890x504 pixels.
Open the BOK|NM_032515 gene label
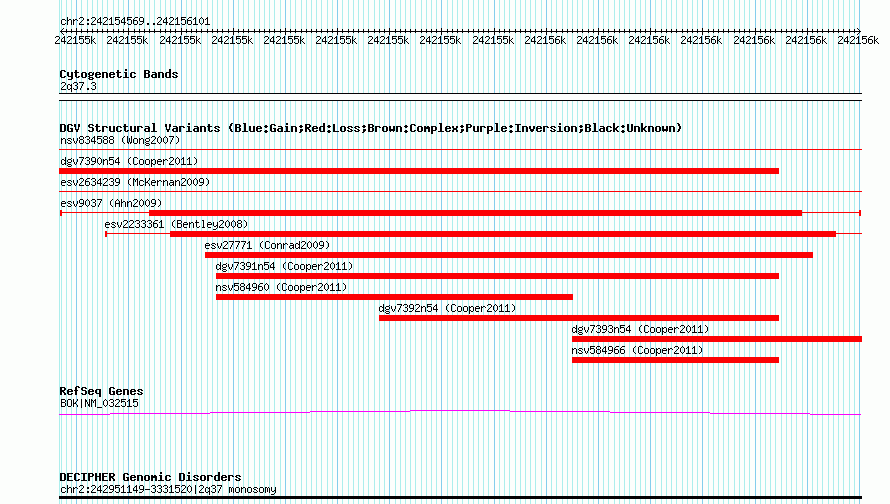point(99,404)
